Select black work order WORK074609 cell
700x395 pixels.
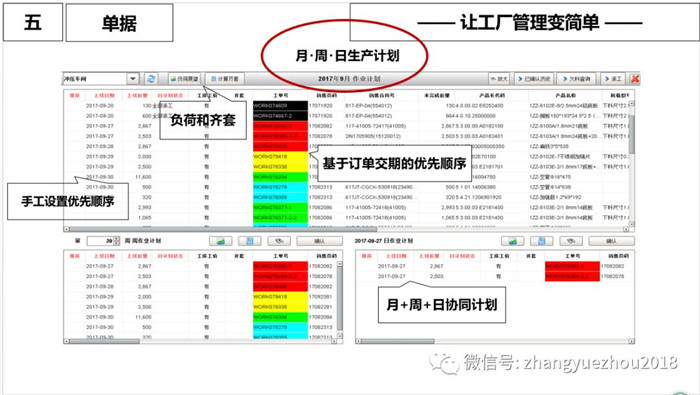click(280, 106)
